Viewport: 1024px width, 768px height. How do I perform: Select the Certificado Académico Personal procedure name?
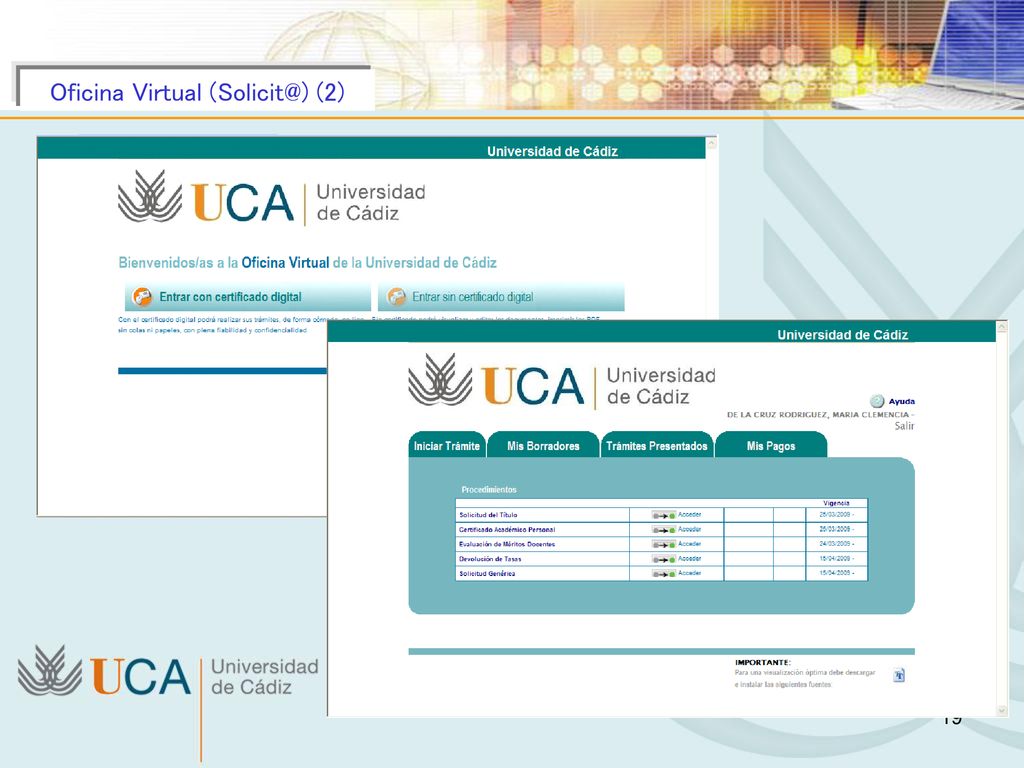tap(507, 530)
